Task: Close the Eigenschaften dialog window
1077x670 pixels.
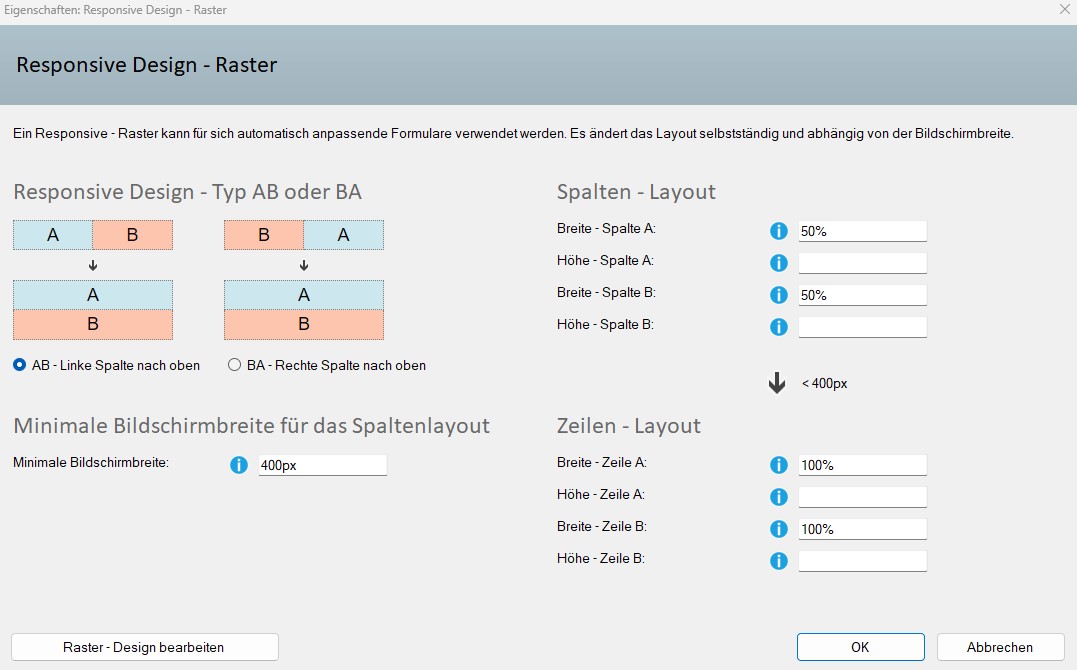Action: [1063, 9]
